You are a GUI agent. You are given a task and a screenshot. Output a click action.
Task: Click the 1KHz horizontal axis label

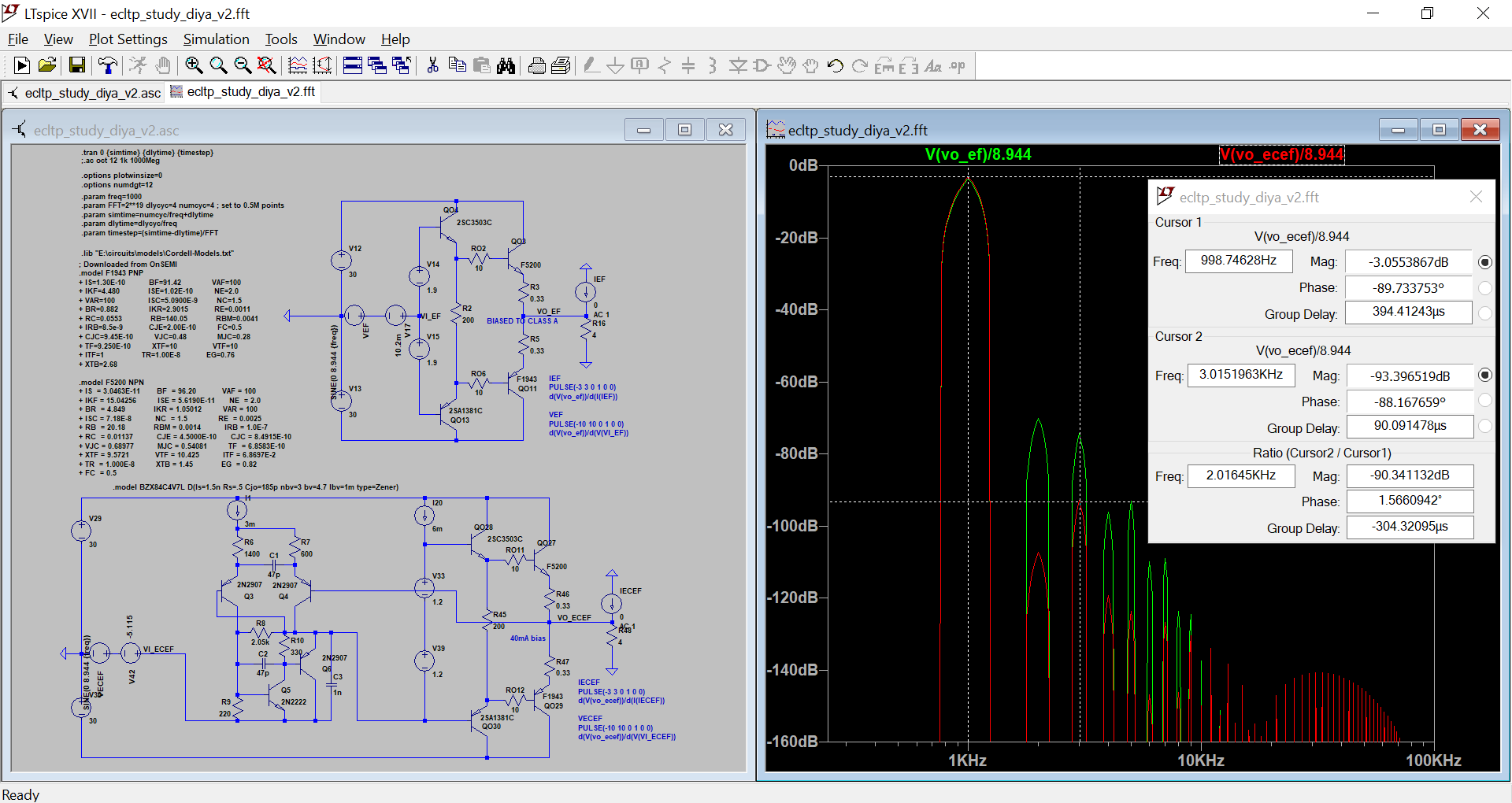(967, 760)
